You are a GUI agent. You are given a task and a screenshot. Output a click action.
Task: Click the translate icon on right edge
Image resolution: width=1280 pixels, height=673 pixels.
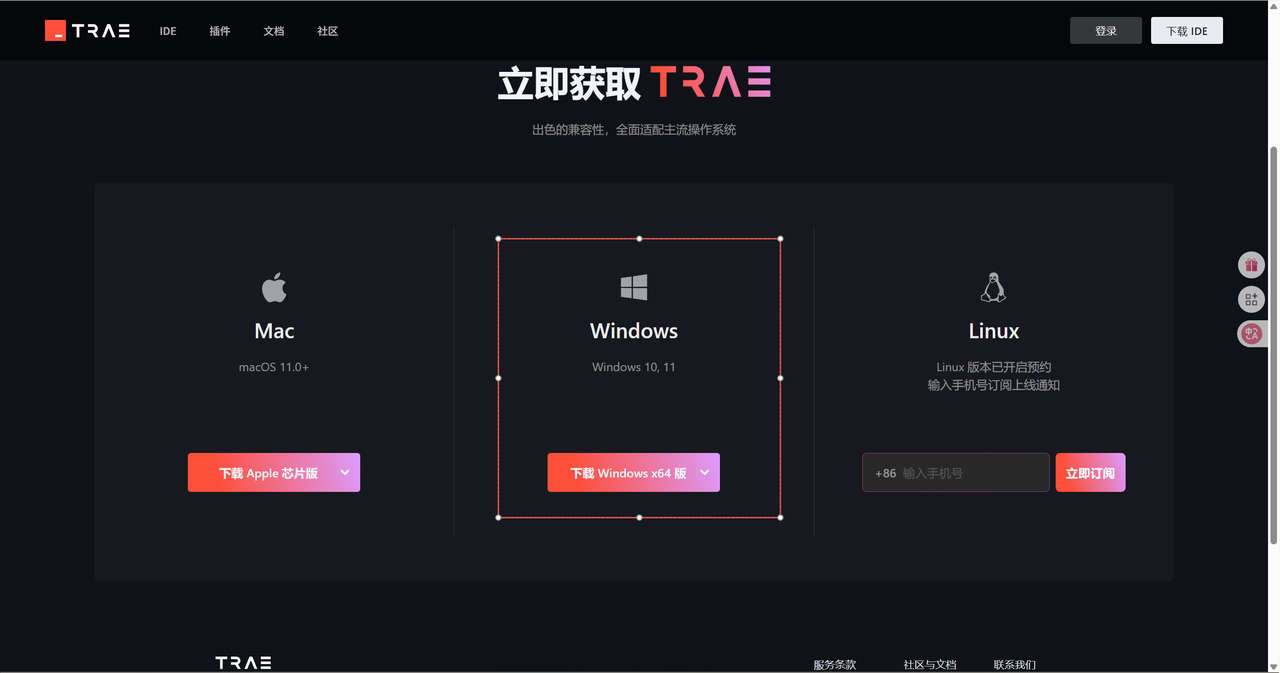(1251, 333)
